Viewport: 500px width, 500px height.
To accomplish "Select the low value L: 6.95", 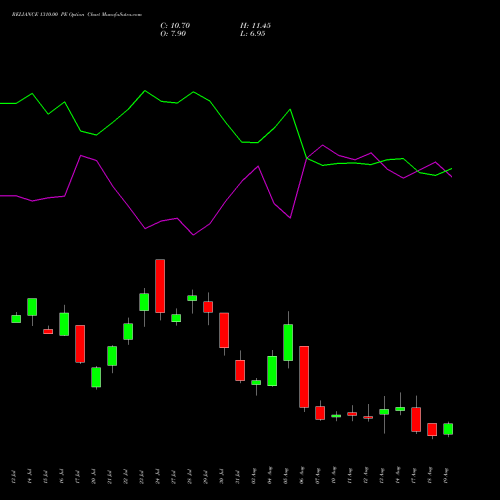I will (x=253, y=34).
